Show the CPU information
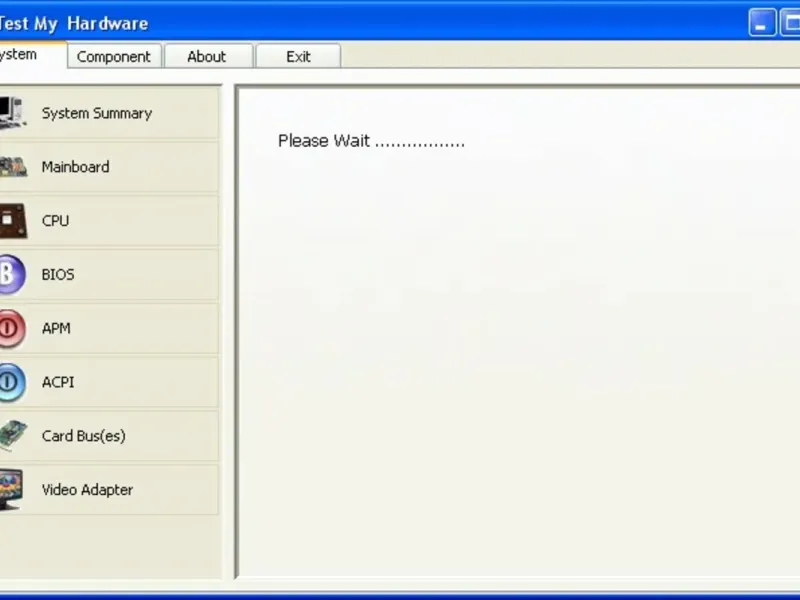 [109, 221]
